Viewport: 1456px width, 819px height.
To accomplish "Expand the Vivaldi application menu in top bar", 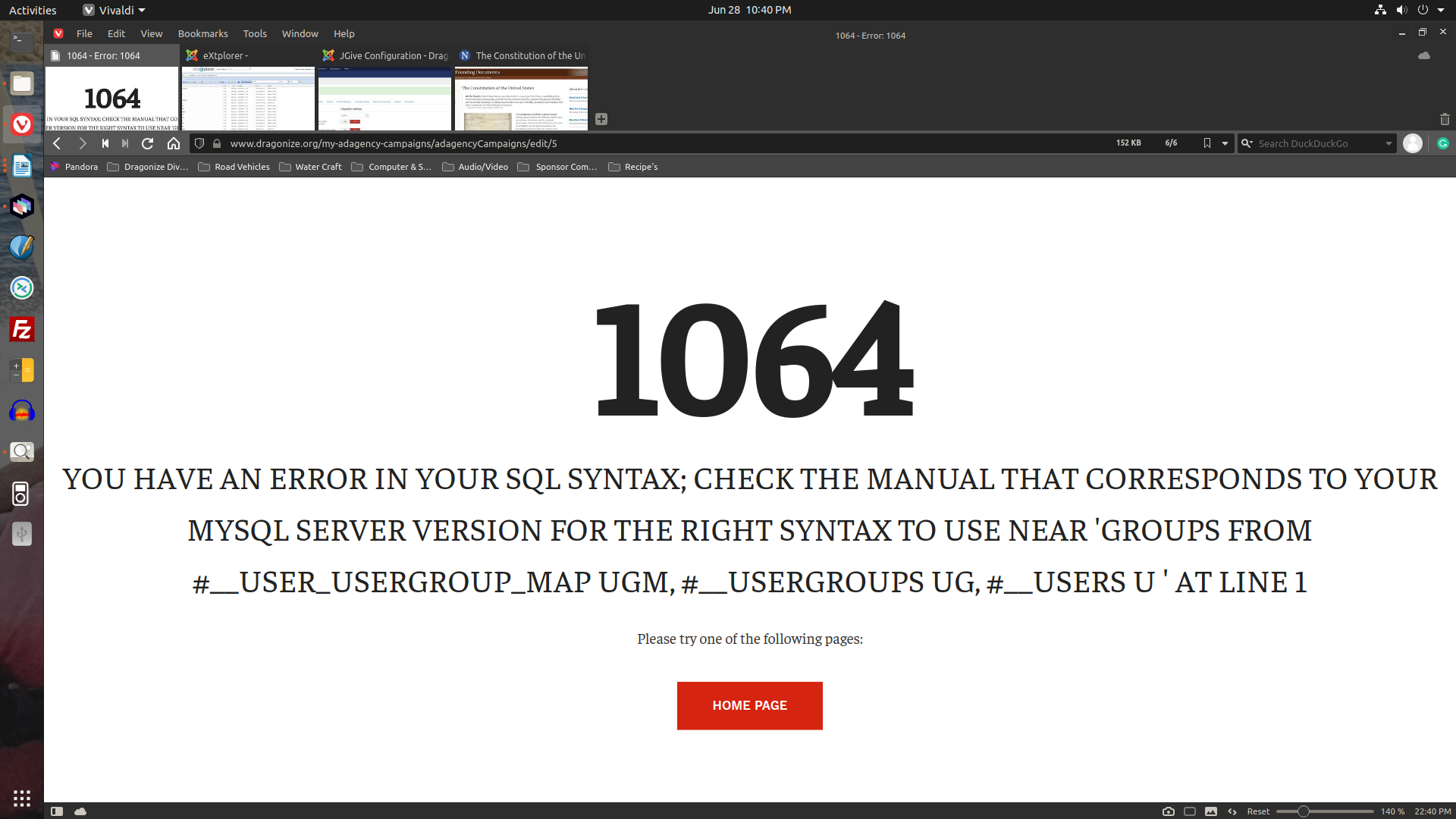I will click(115, 10).
